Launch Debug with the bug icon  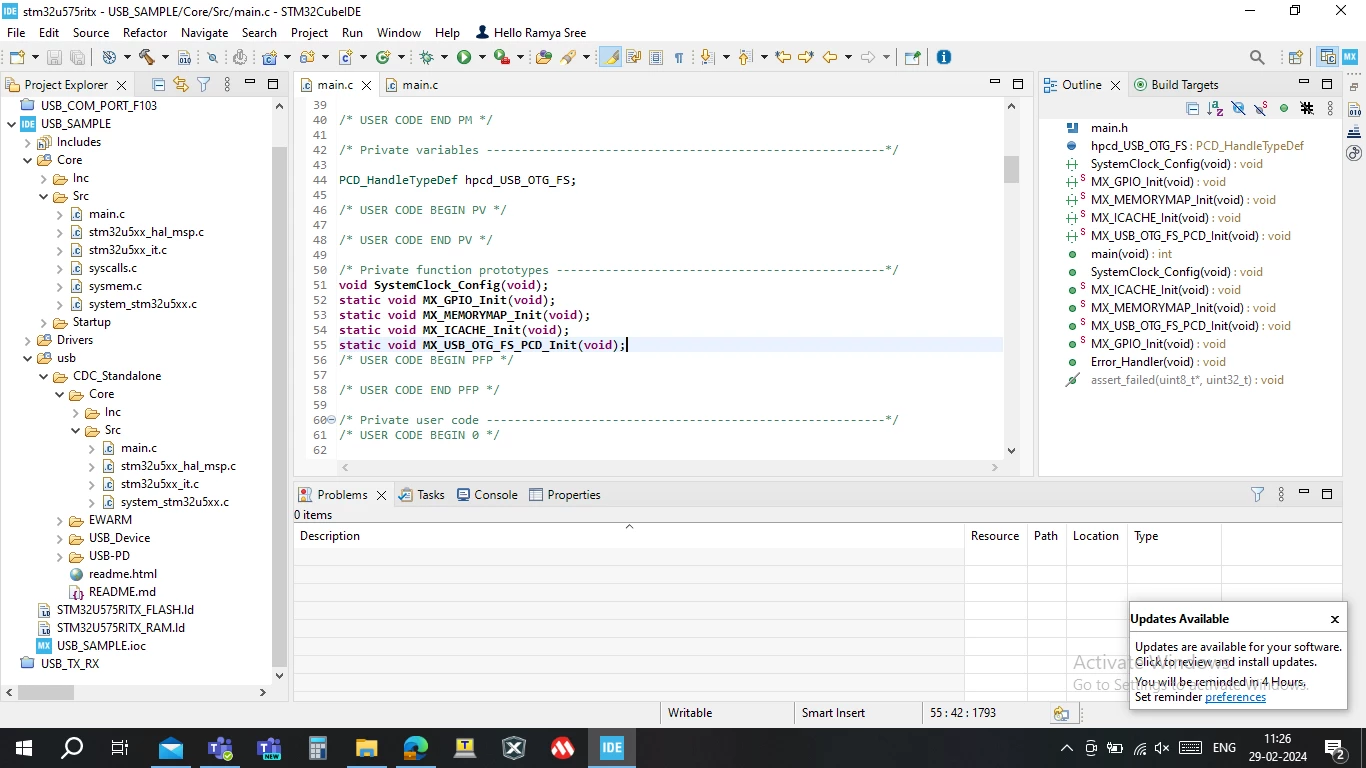[x=427, y=57]
